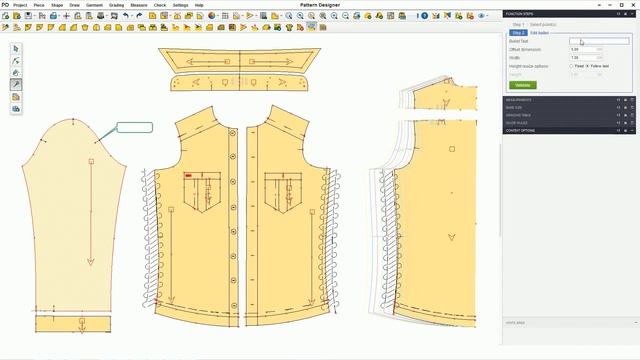Click the first icon in second toolbar row

(x=6, y=27)
